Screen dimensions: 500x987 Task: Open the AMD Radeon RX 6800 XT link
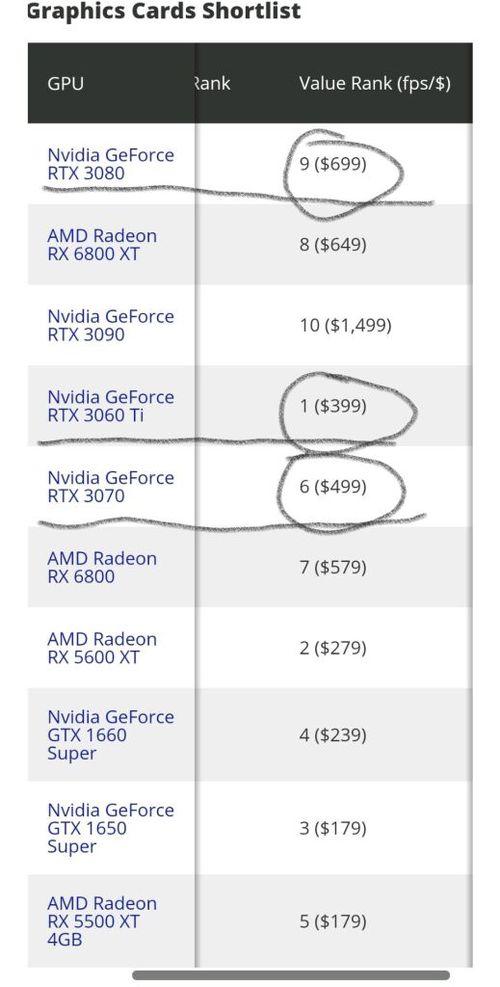[x=102, y=245]
